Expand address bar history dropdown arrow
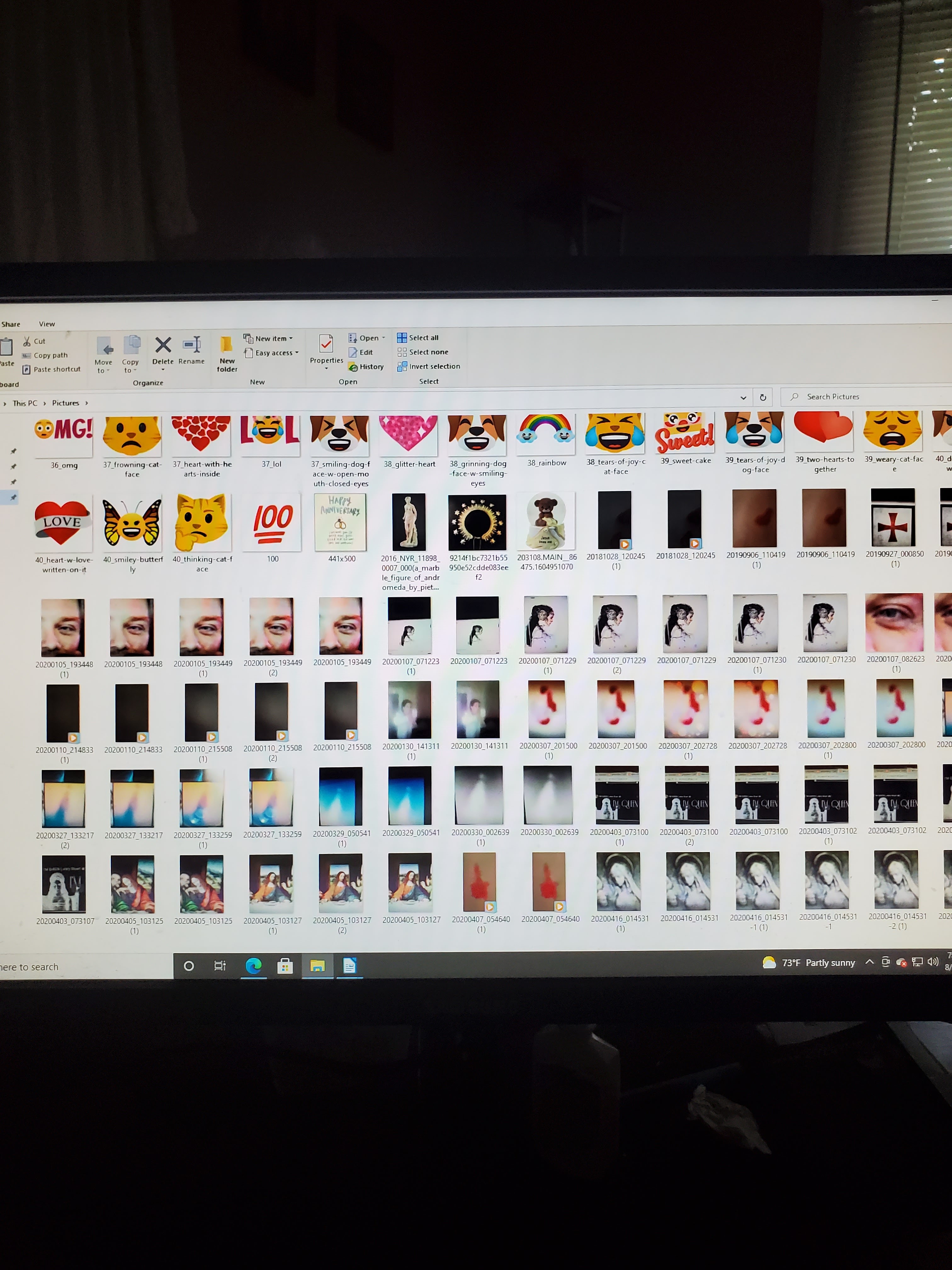Image resolution: width=952 pixels, height=1270 pixels. pos(743,397)
